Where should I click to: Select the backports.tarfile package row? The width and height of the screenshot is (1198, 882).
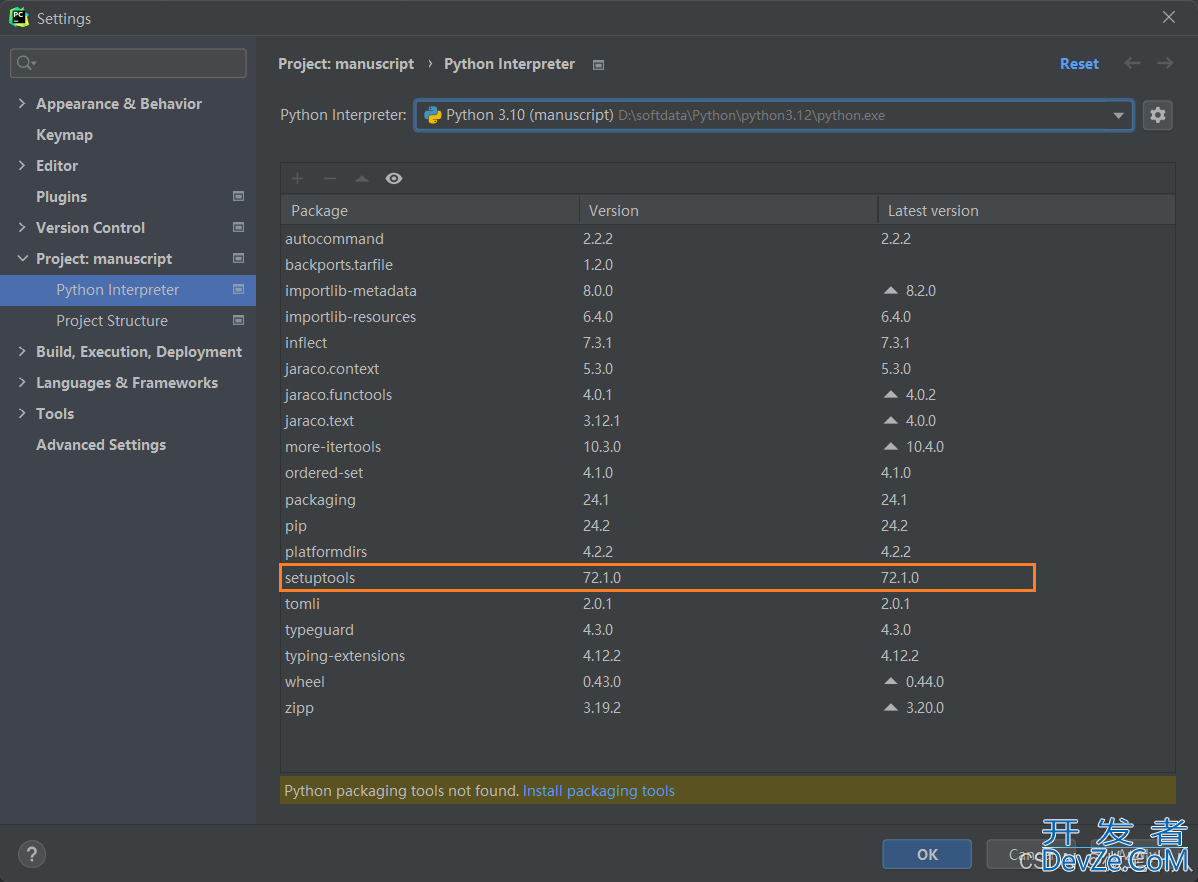[x=727, y=264]
